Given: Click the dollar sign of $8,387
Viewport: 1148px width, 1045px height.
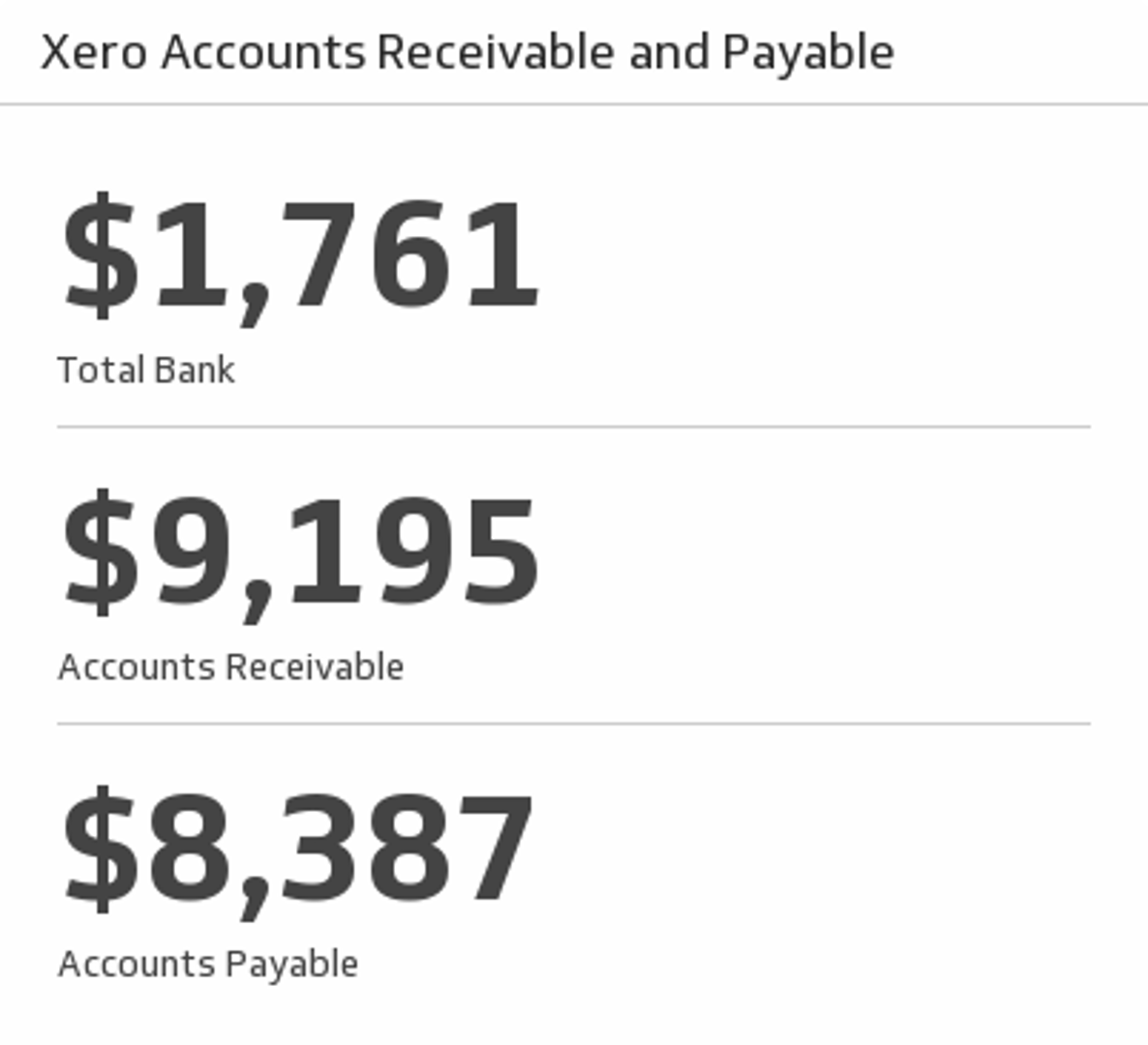Looking at the screenshot, I should (x=99, y=850).
